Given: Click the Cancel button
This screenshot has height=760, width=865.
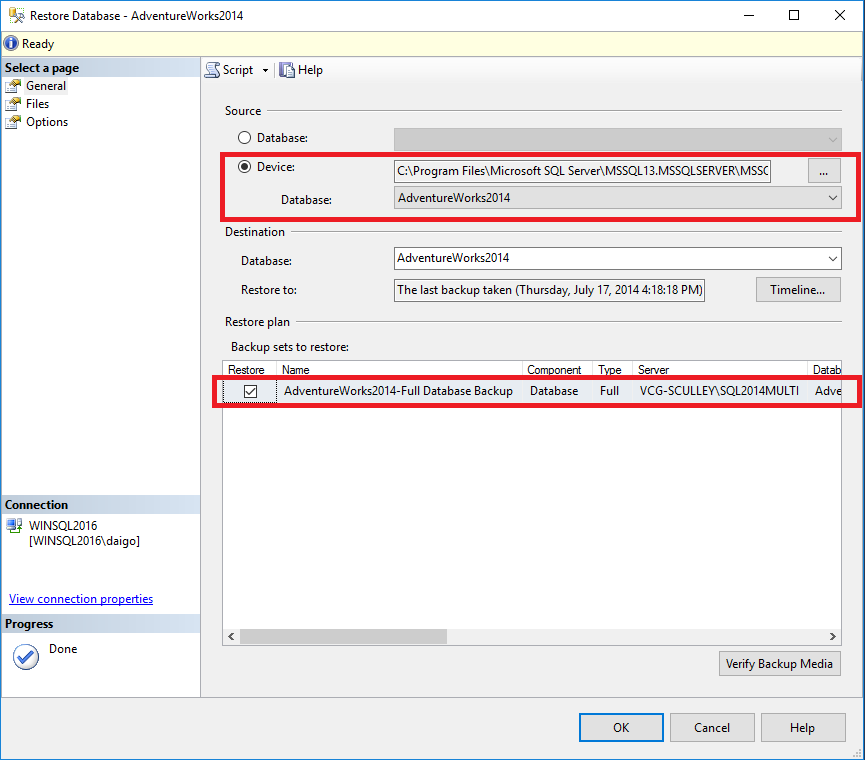Looking at the screenshot, I should click(x=712, y=727).
